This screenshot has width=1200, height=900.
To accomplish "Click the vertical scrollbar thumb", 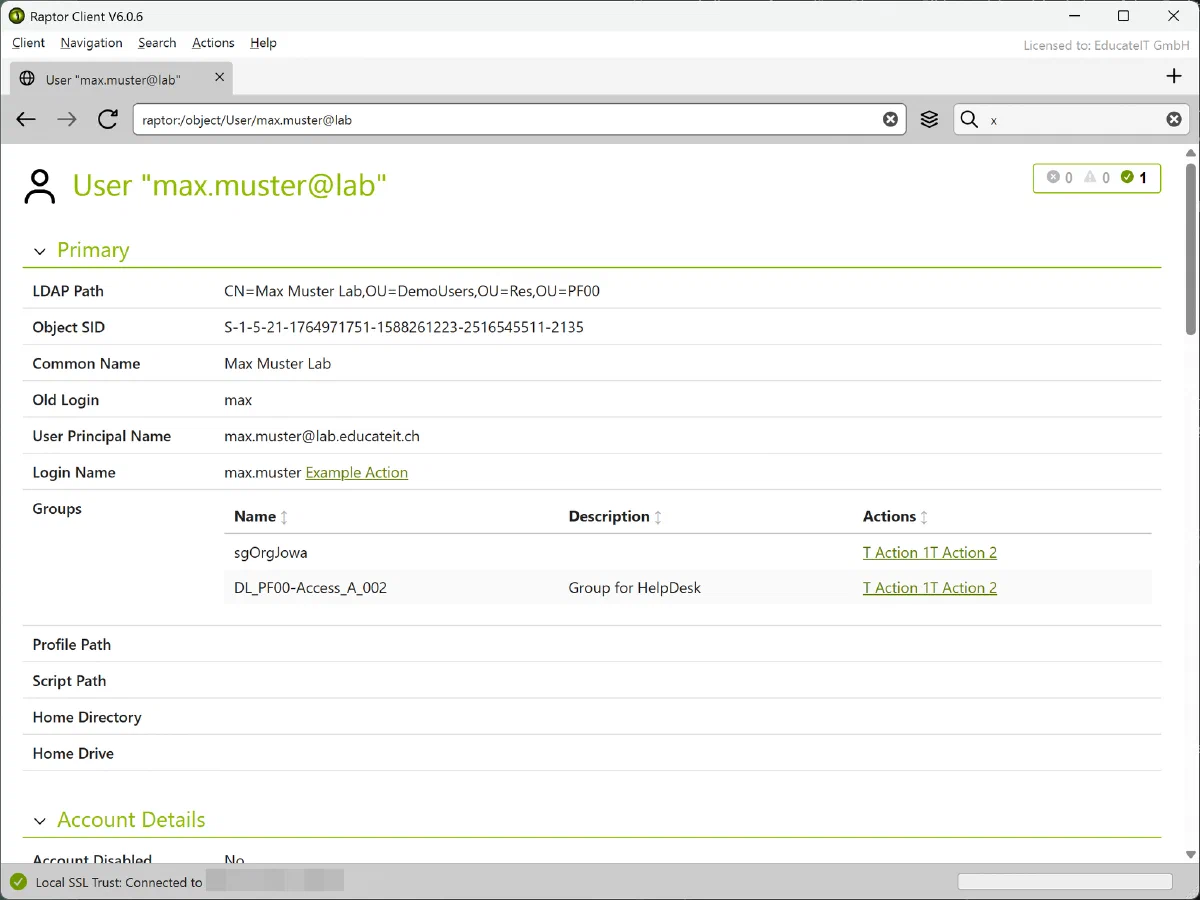I will tap(1191, 250).
